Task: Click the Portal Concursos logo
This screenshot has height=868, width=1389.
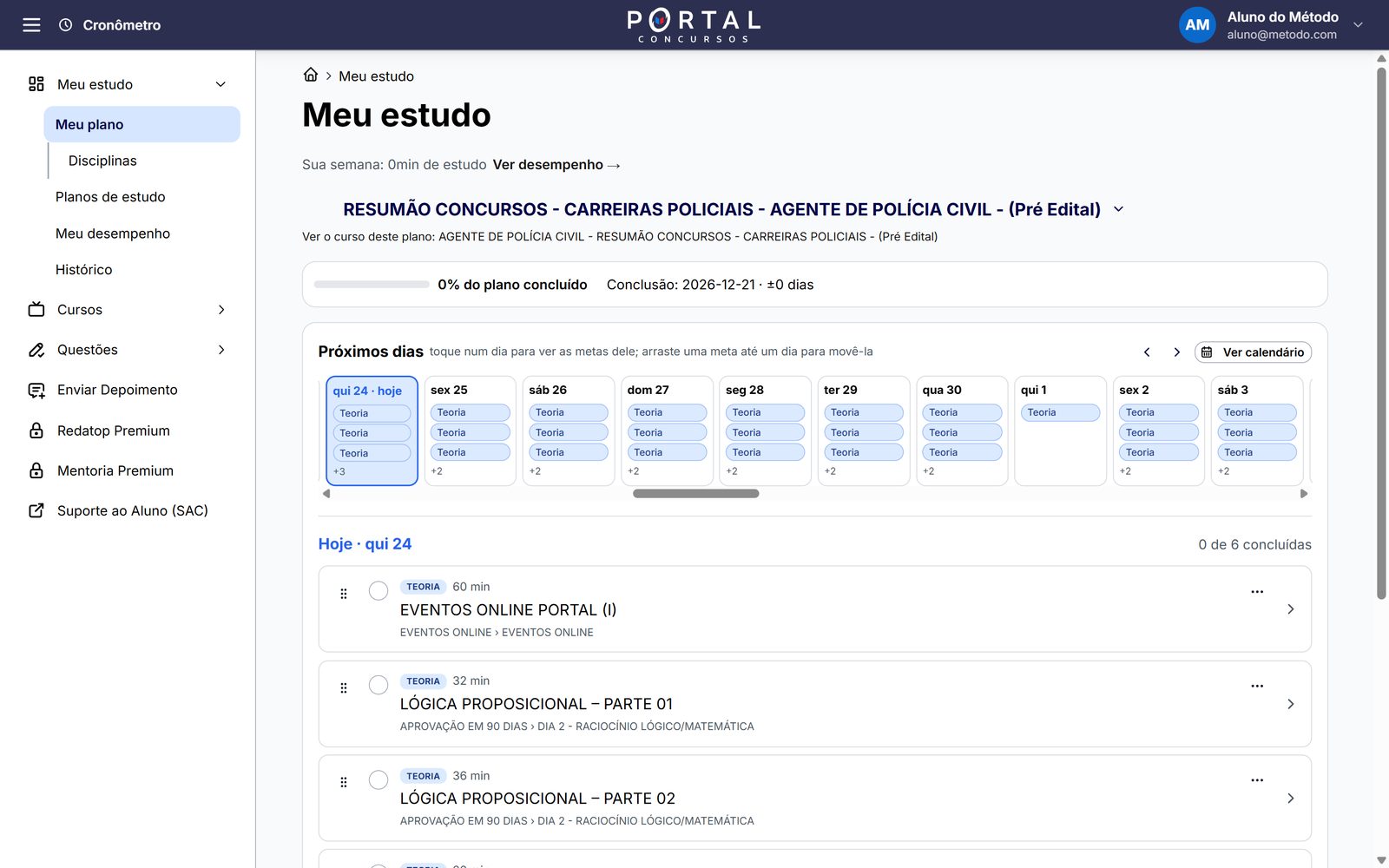Action: [694, 25]
